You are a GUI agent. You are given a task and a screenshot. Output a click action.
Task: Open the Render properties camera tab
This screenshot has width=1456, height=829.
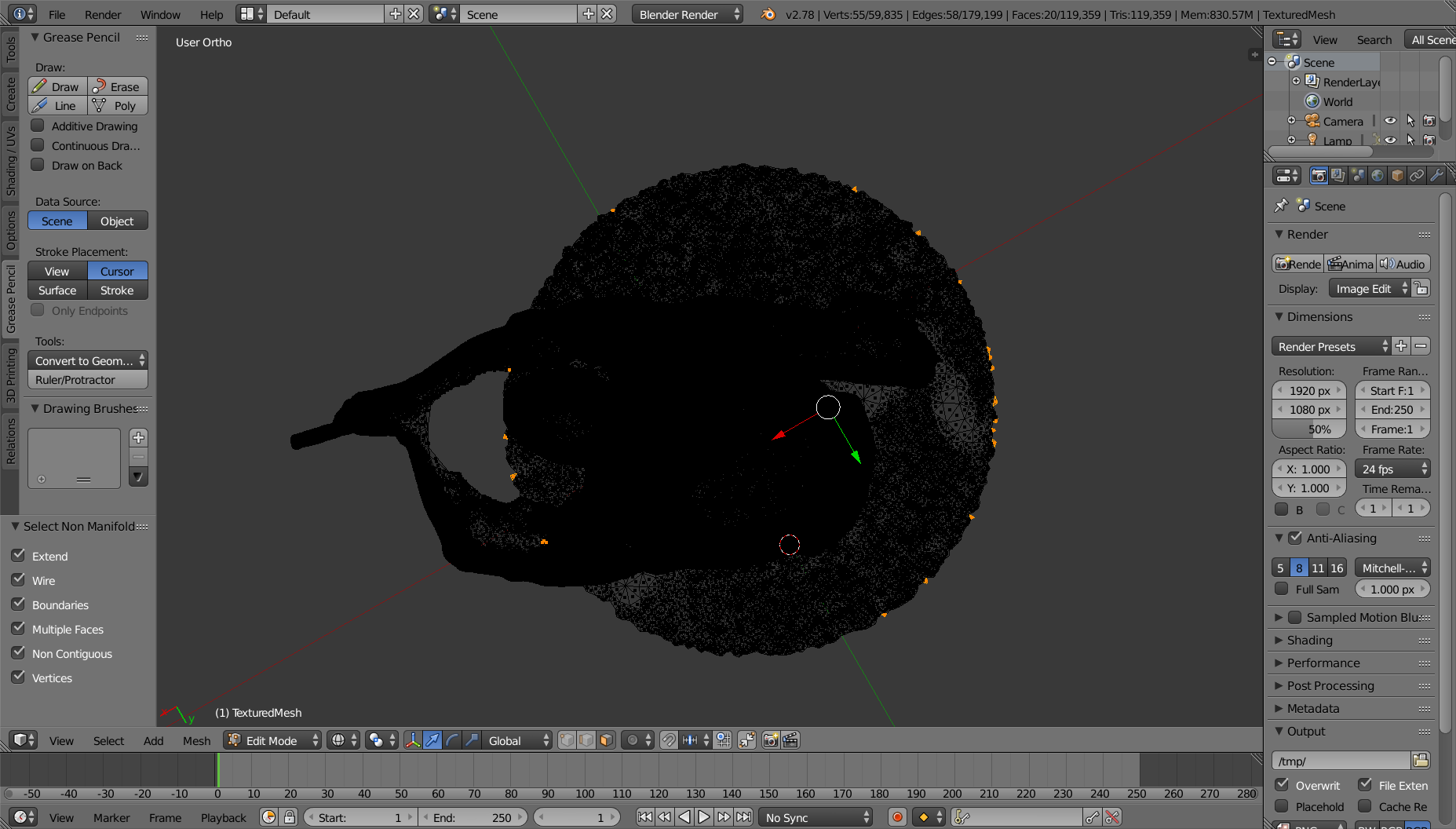tap(1319, 175)
